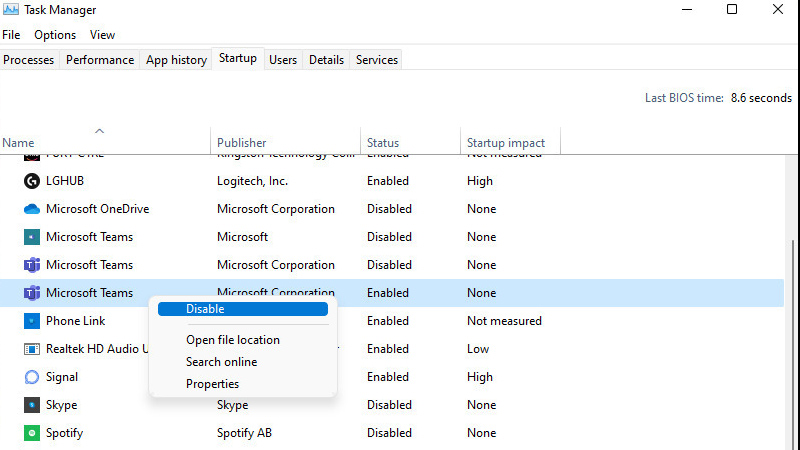Select the Spotify startup entry name
This screenshot has height=450, width=800.
(x=64, y=434)
